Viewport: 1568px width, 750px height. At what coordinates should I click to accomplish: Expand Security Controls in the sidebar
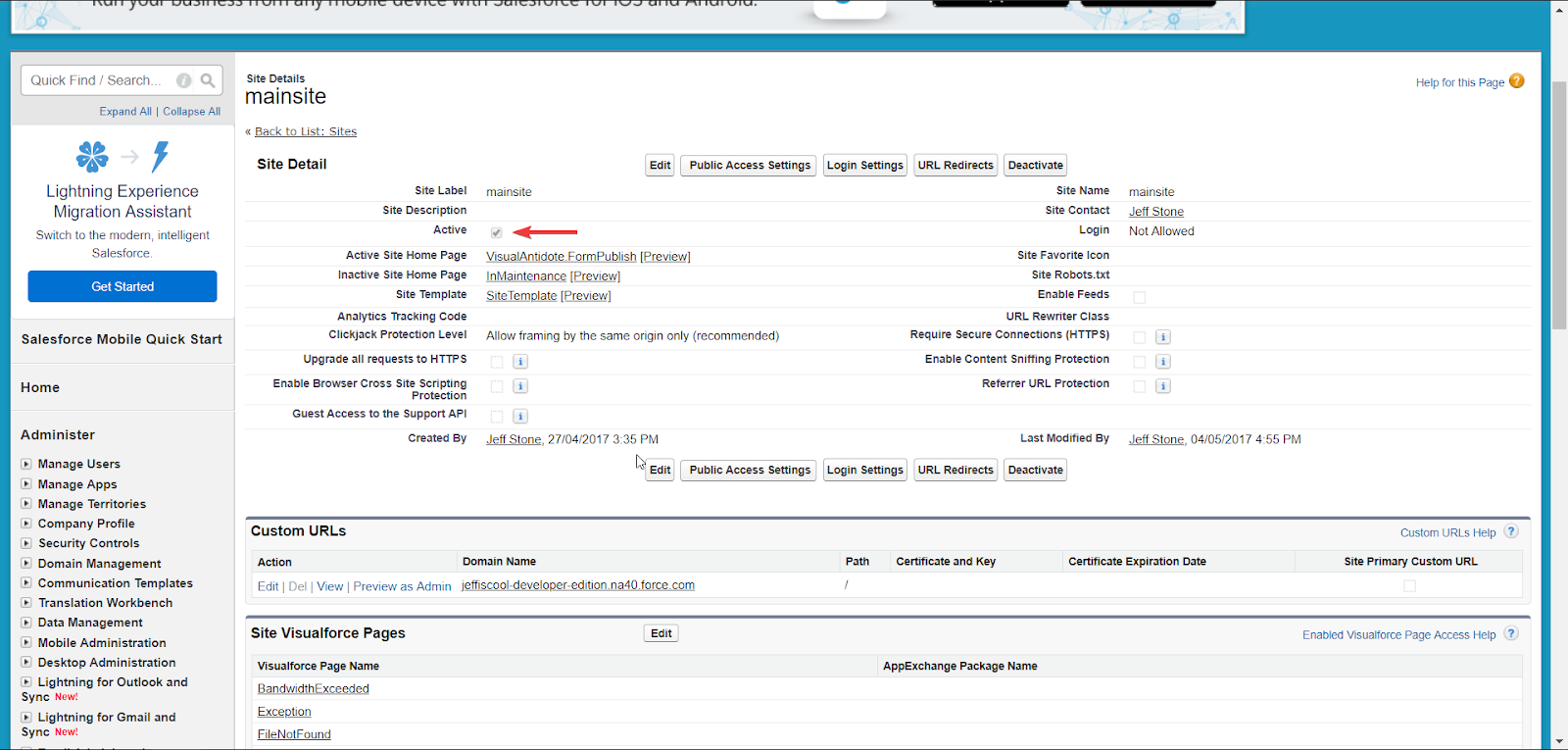coord(26,543)
